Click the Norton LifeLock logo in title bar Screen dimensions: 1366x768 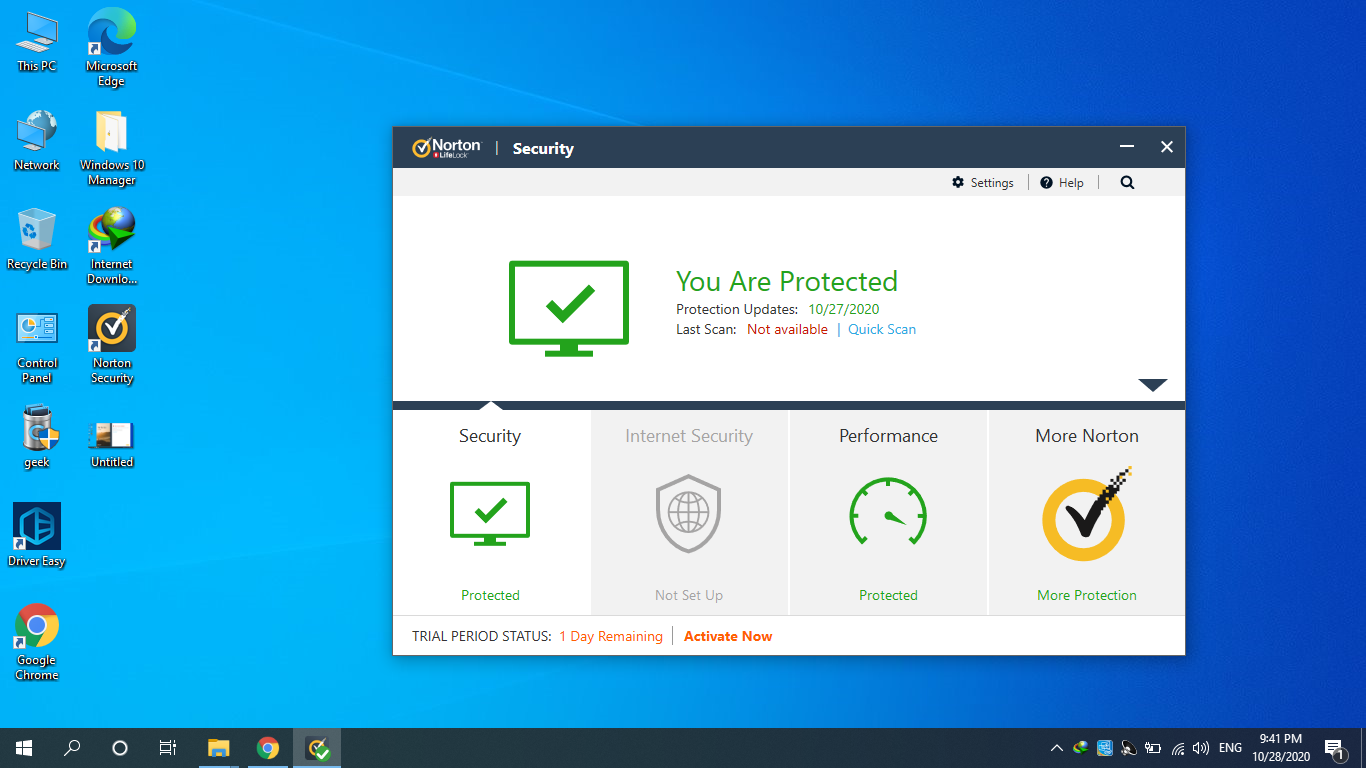447,148
